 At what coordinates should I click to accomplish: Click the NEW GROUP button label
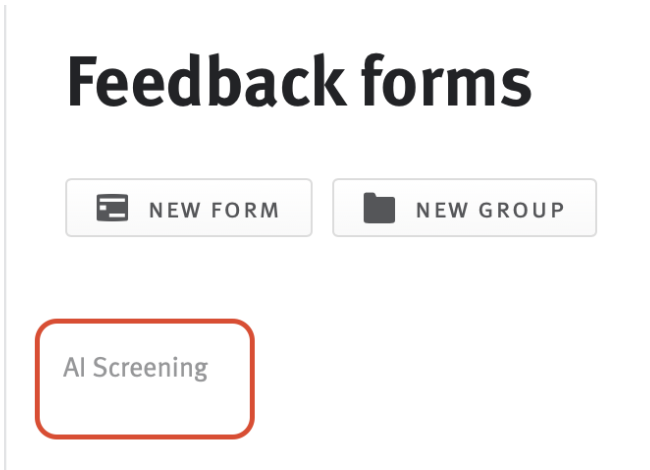tap(490, 210)
